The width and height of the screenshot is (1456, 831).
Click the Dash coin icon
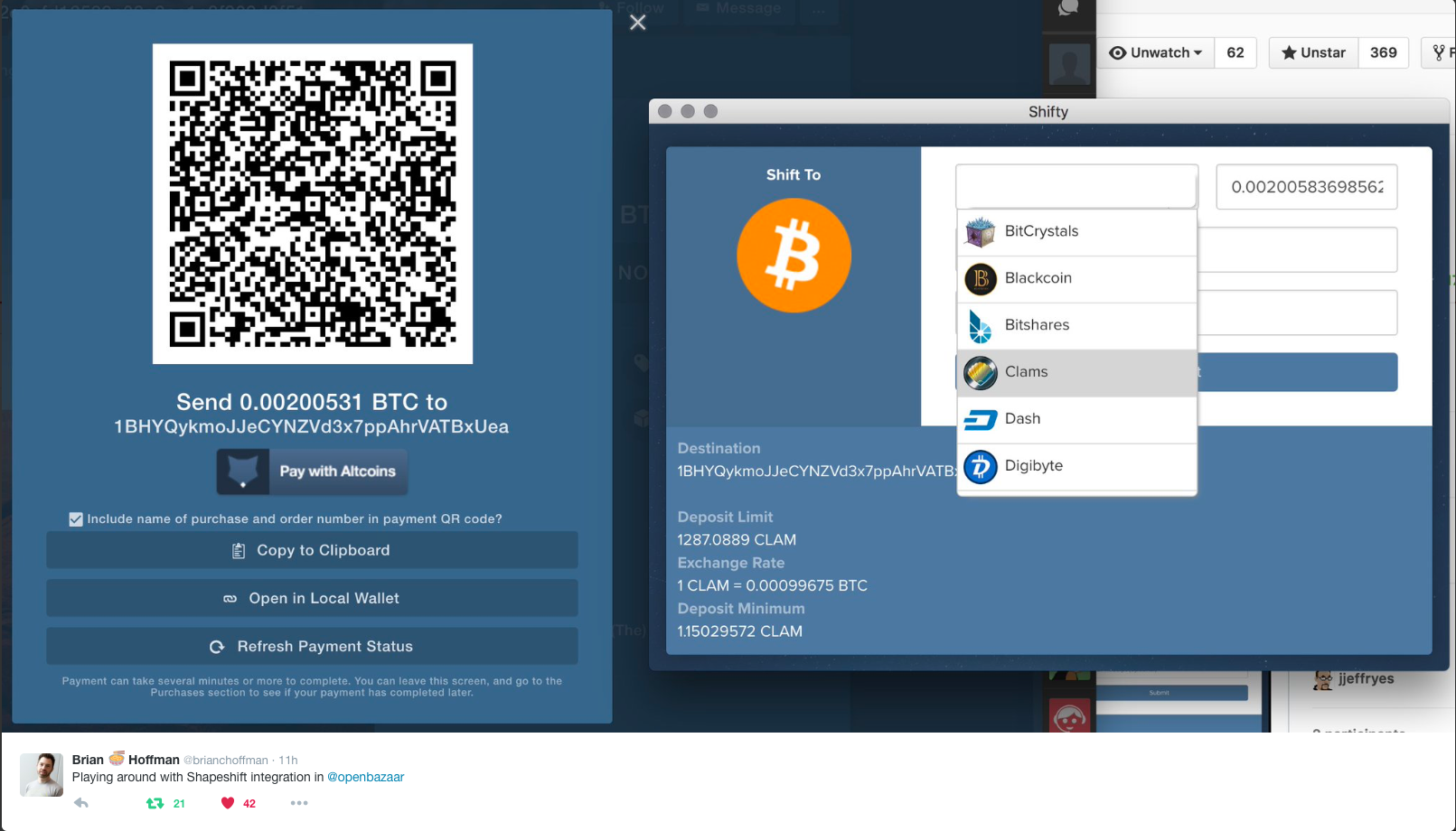click(981, 420)
